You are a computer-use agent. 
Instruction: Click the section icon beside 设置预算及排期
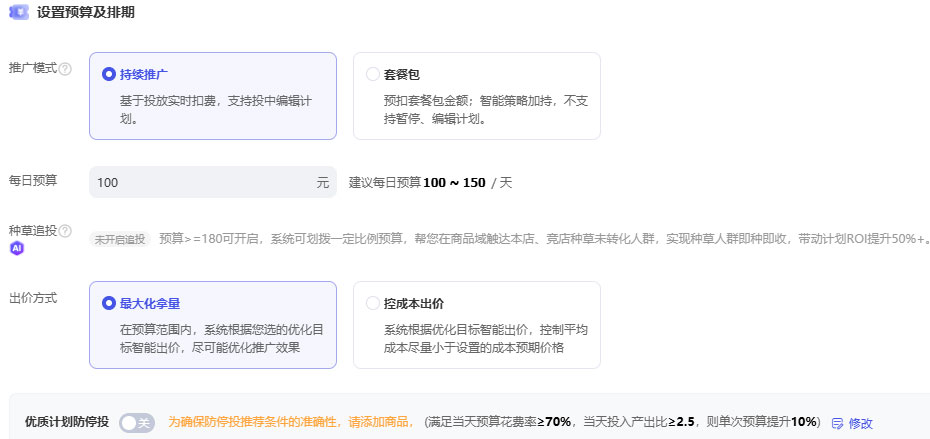point(19,12)
